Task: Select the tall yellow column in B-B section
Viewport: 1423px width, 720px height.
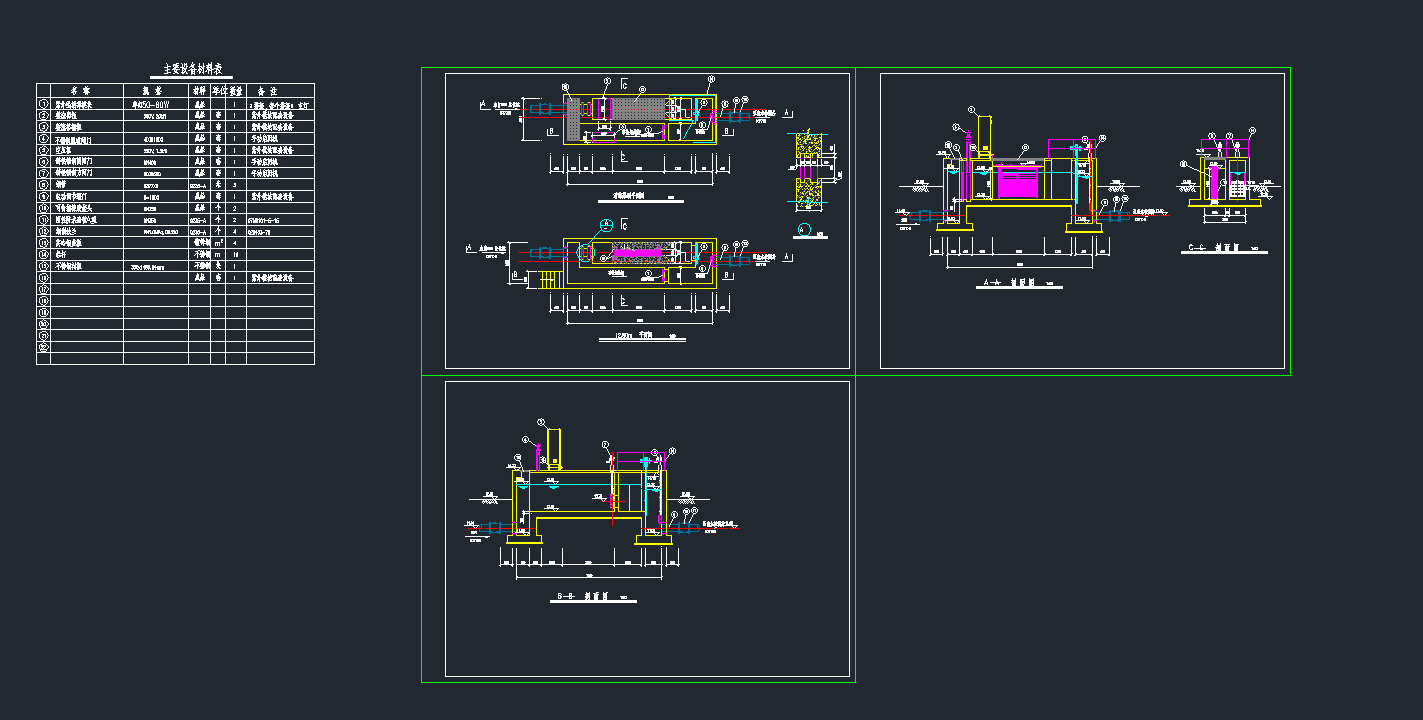Action: (x=553, y=448)
